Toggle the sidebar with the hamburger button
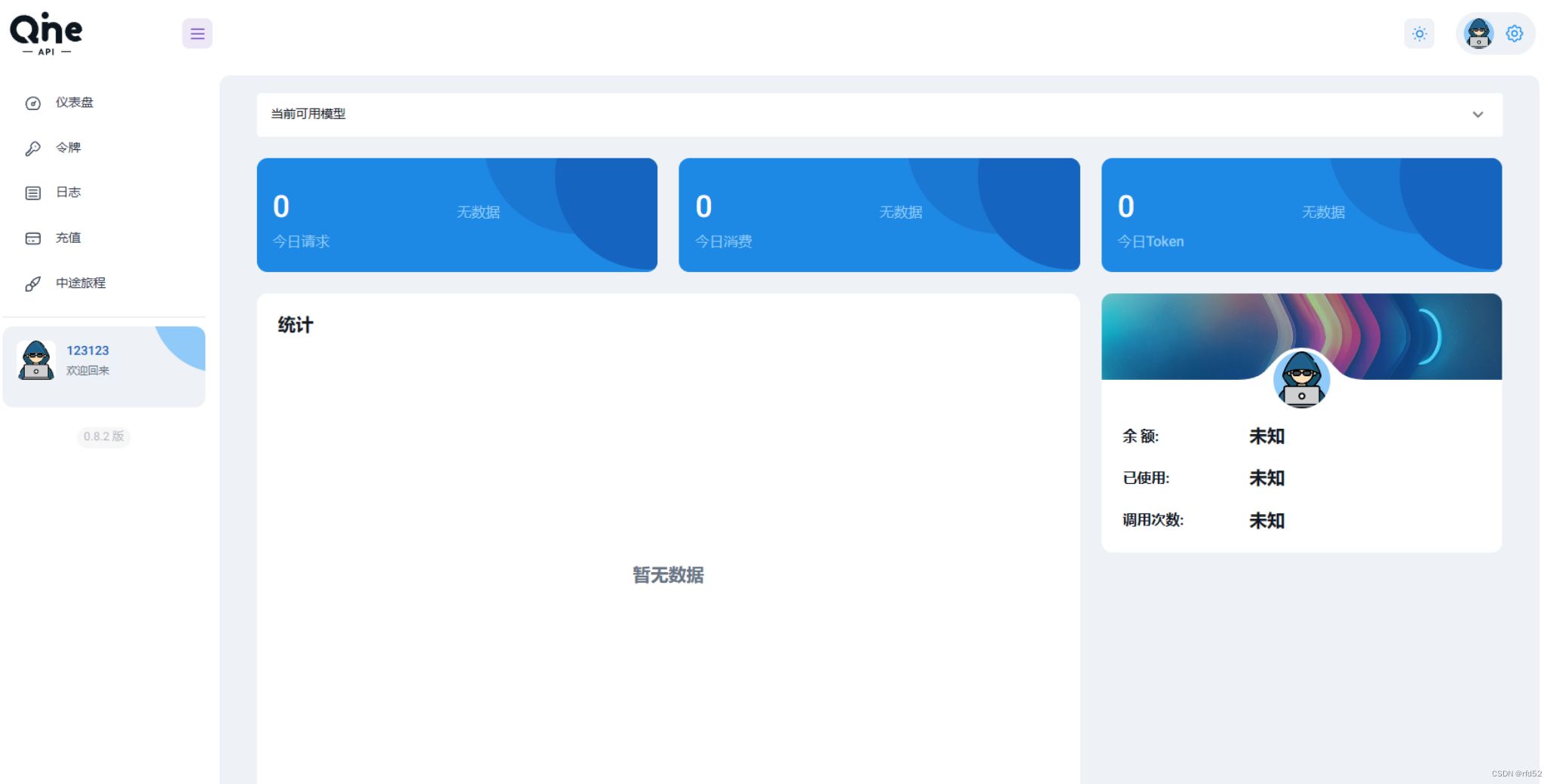The image size is (1553, 784). 198,33
